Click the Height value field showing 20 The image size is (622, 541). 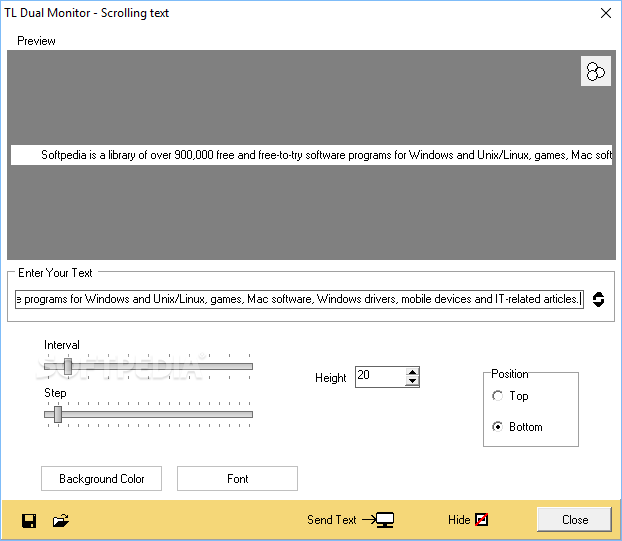(x=381, y=377)
